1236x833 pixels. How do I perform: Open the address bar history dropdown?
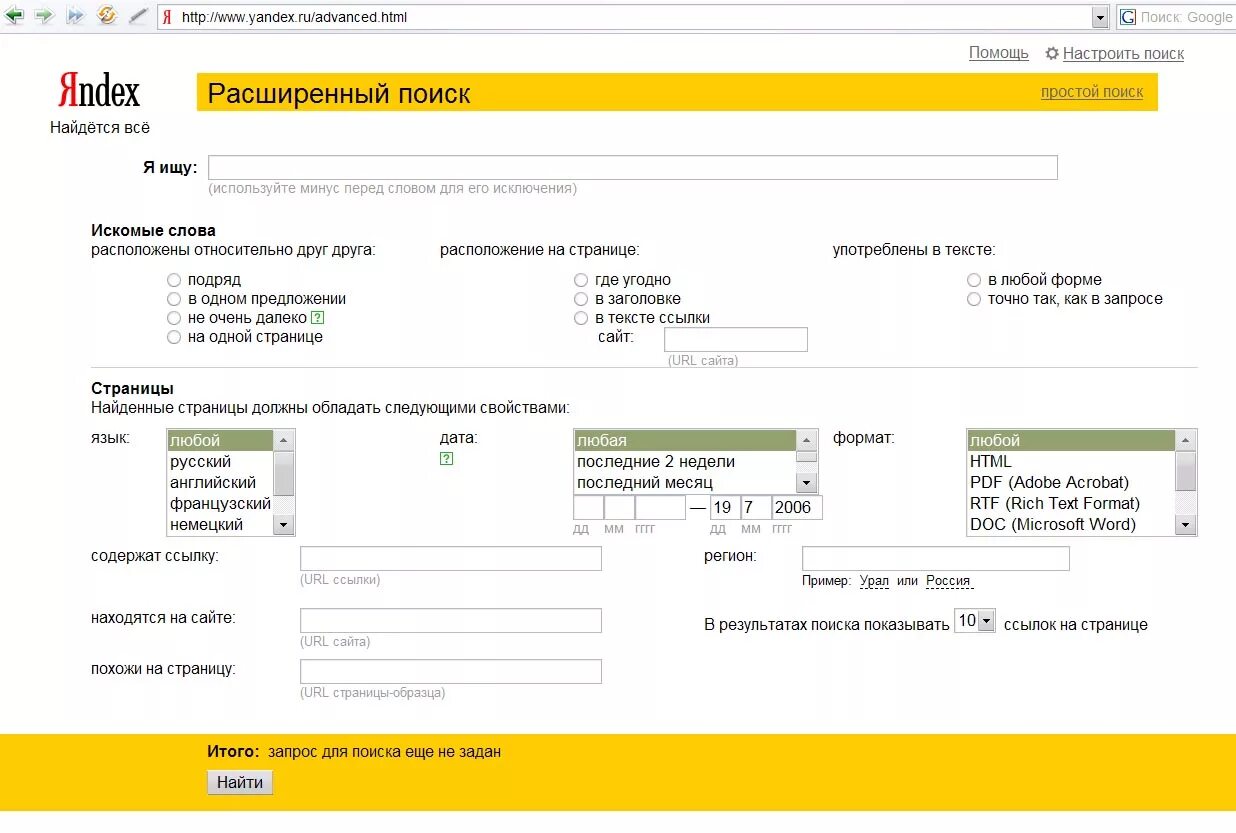pyautogui.click(x=1100, y=17)
